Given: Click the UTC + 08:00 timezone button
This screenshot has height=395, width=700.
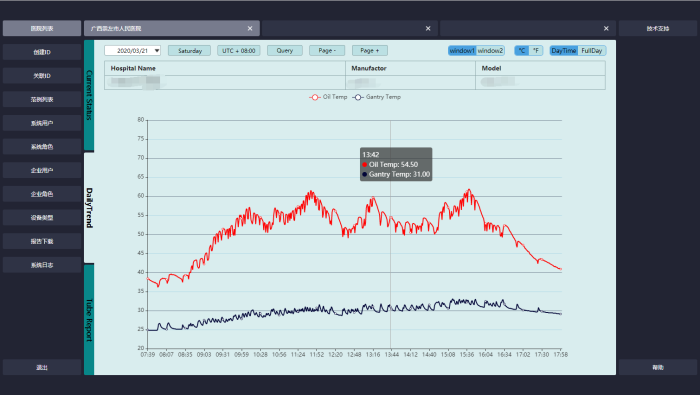Looking at the screenshot, I should click(239, 51).
